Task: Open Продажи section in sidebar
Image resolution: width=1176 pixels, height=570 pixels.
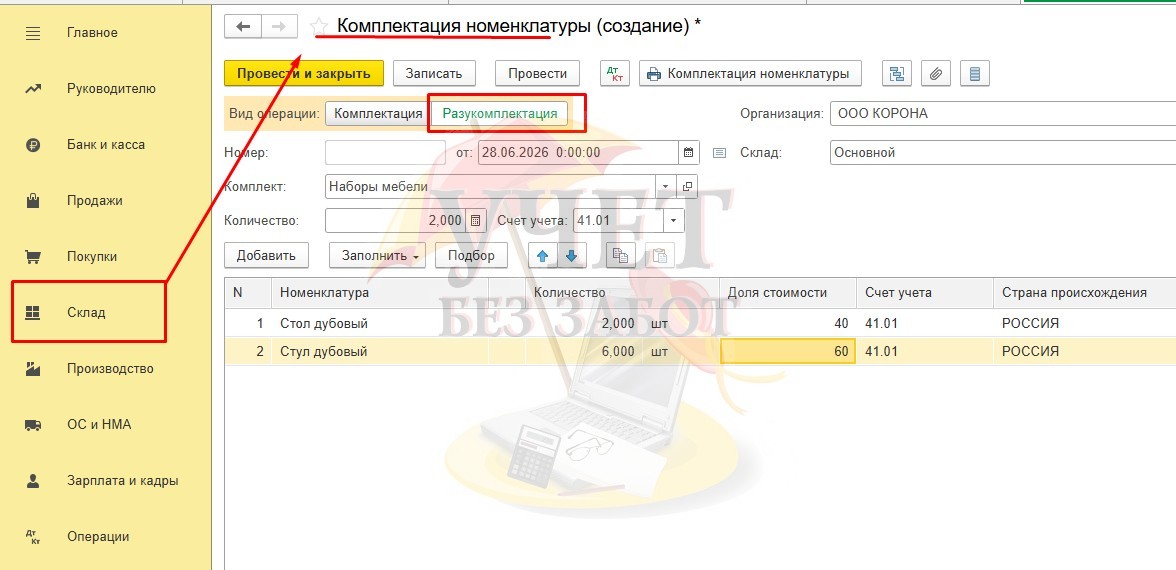Action: point(94,200)
